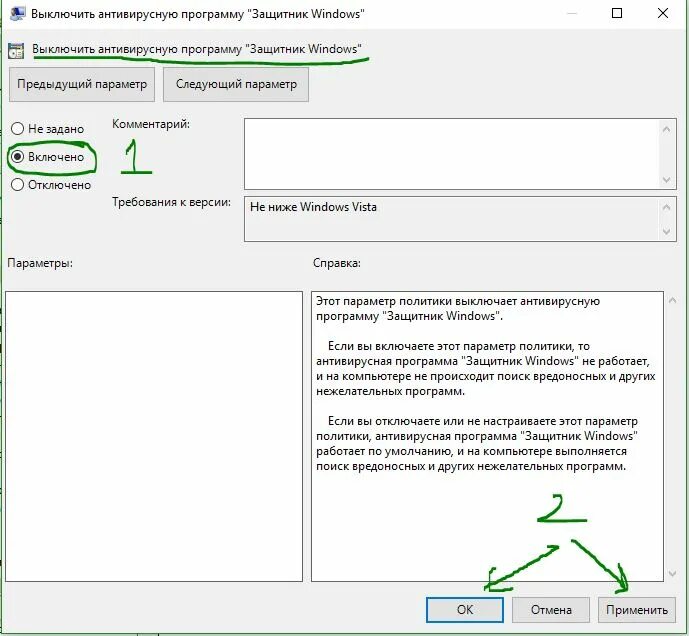This screenshot has height=636, width=689.
Task: Click the version requirements scroll up arrow
Action: point(667,207)
